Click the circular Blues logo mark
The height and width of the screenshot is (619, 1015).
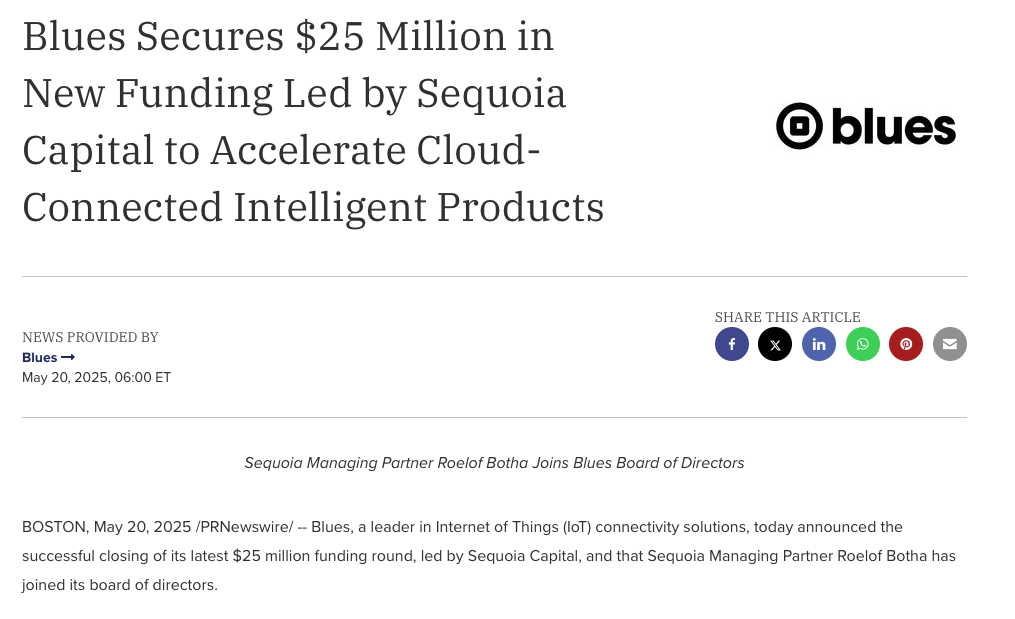coord(799,126)
